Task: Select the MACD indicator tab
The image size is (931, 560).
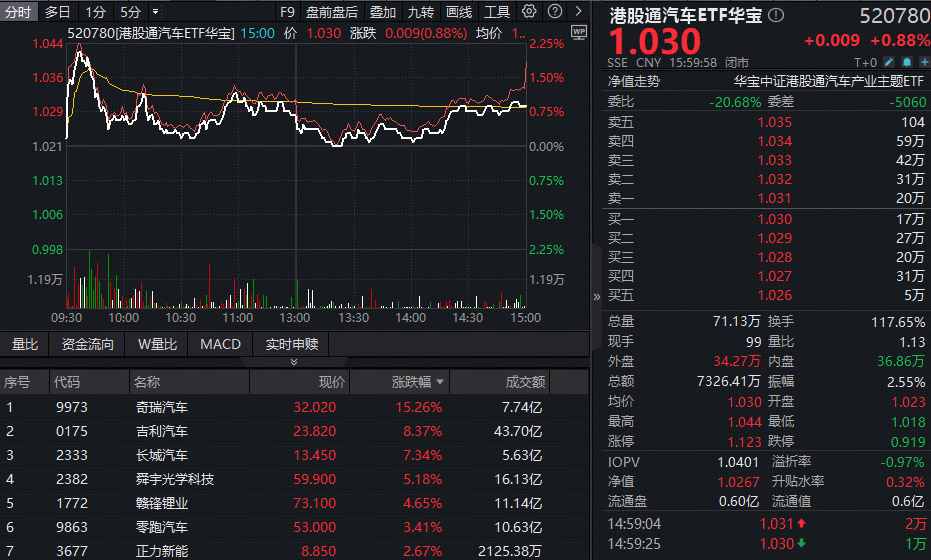Action: coord(220,344)
